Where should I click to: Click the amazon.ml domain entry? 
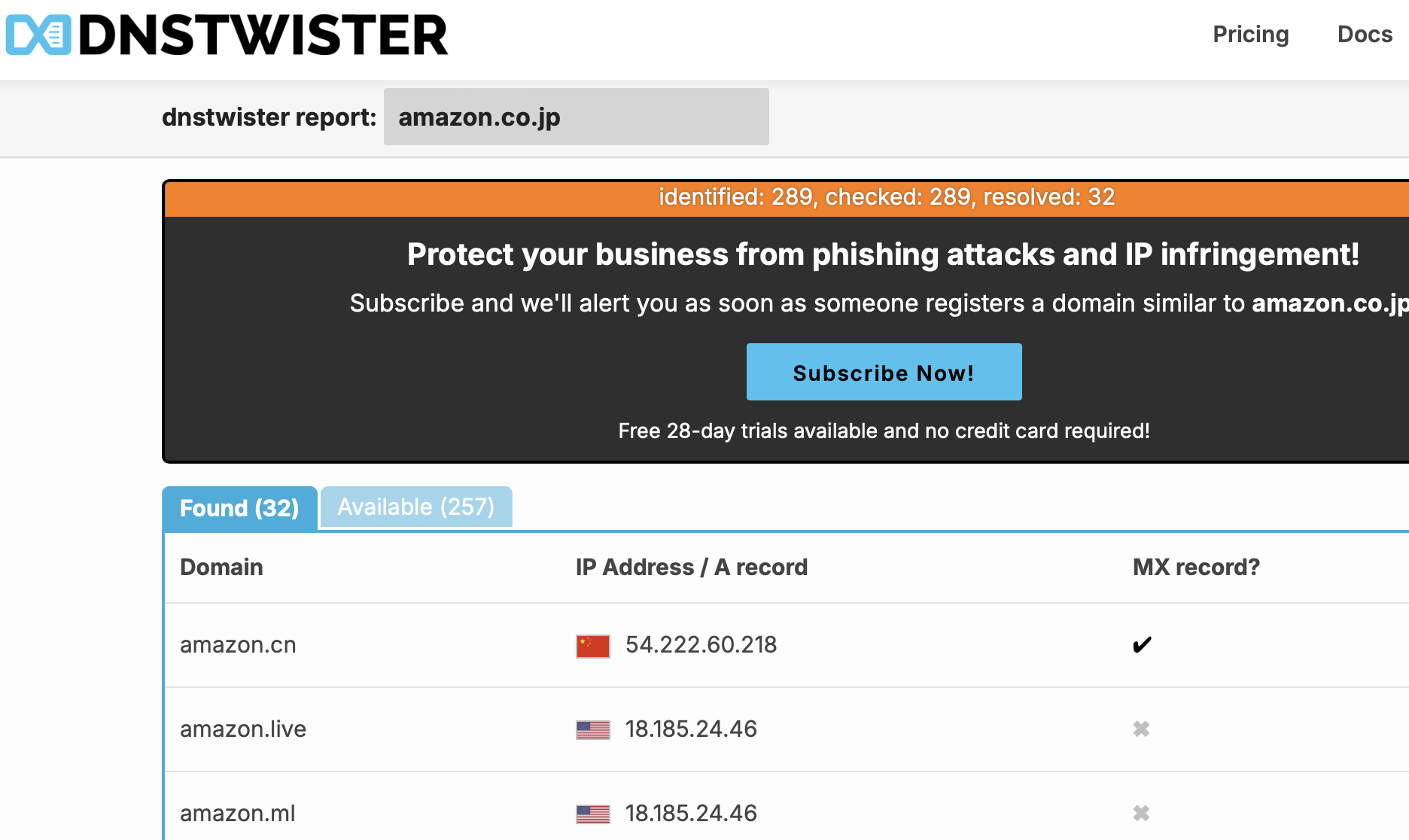pyautogui.click(x=238, y=814)
